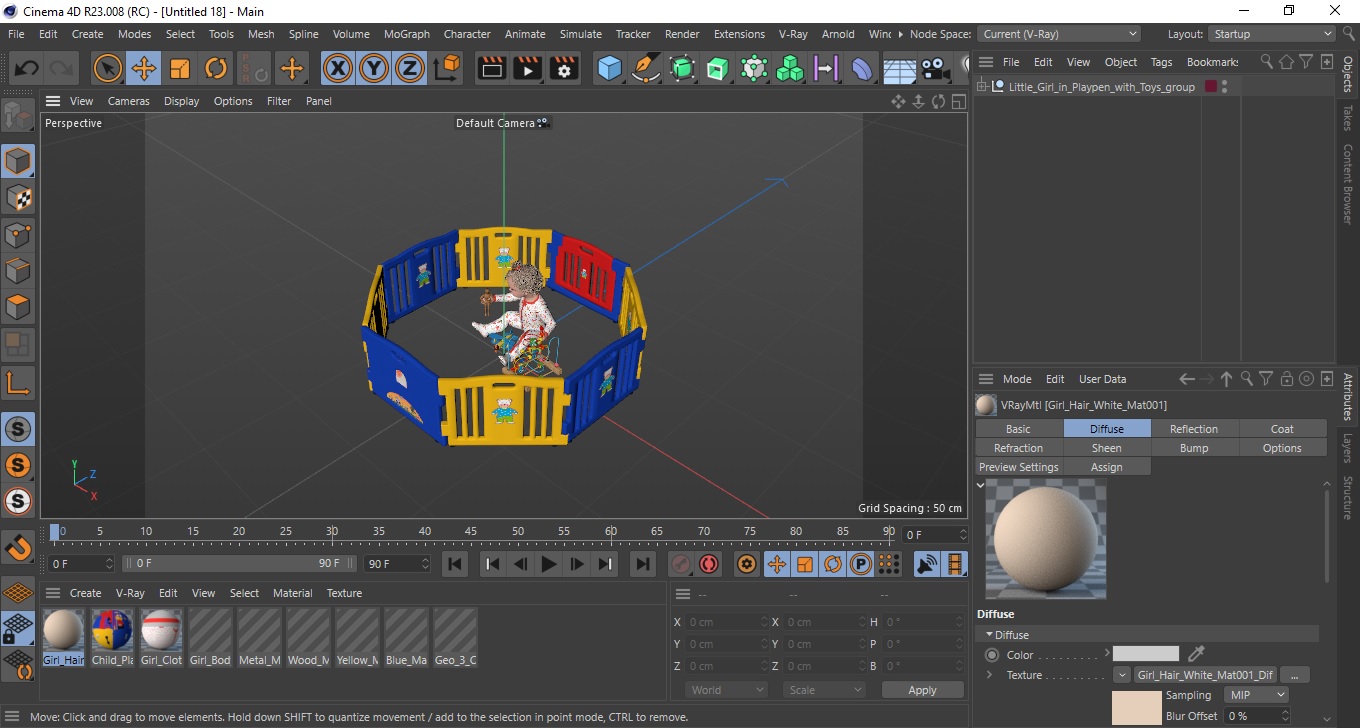Viewport: 1360px width, 728px height.
Task: Toggle Y axis lock
Action: pos(374,69)
